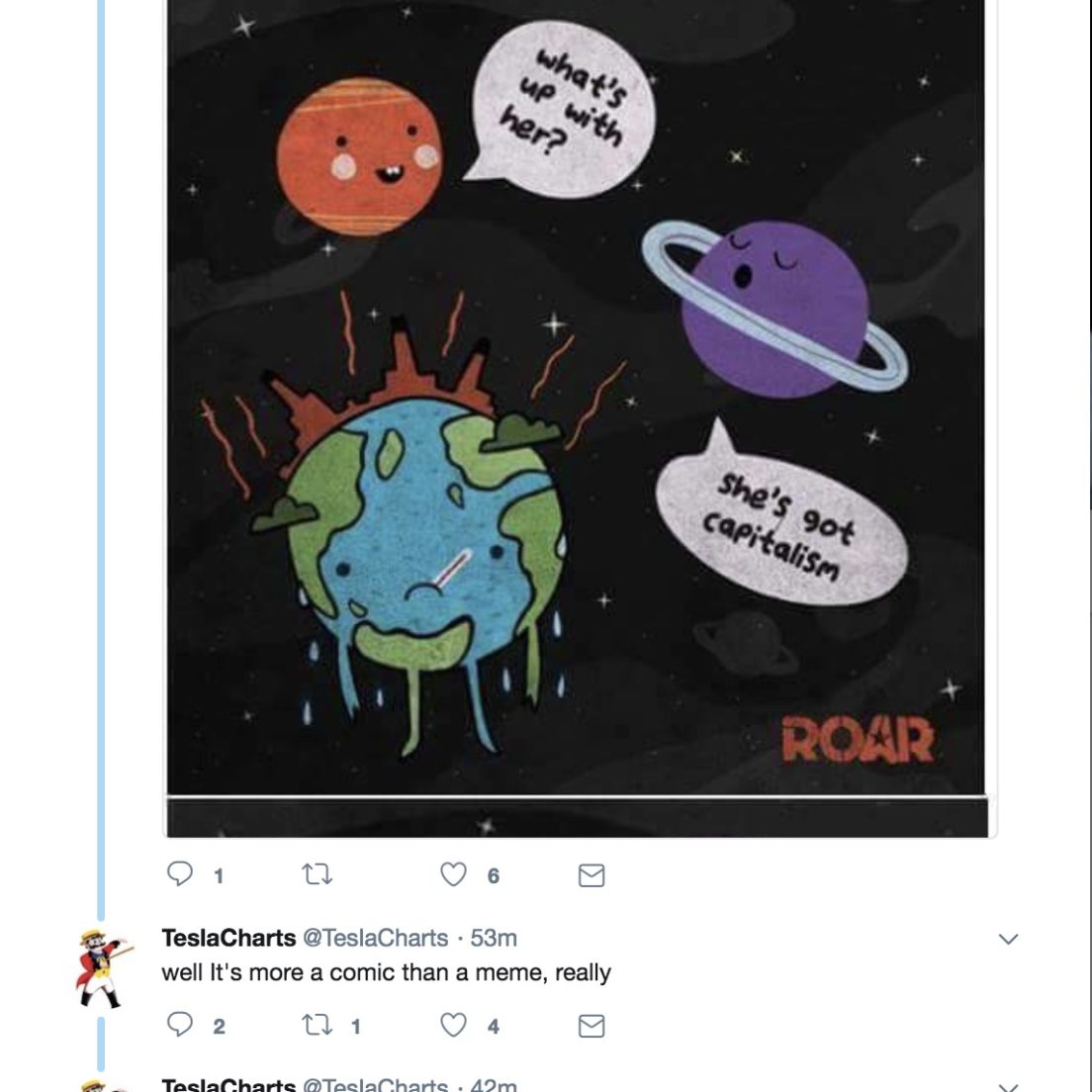Send the comic tweet via direct message

pos(591,874)
